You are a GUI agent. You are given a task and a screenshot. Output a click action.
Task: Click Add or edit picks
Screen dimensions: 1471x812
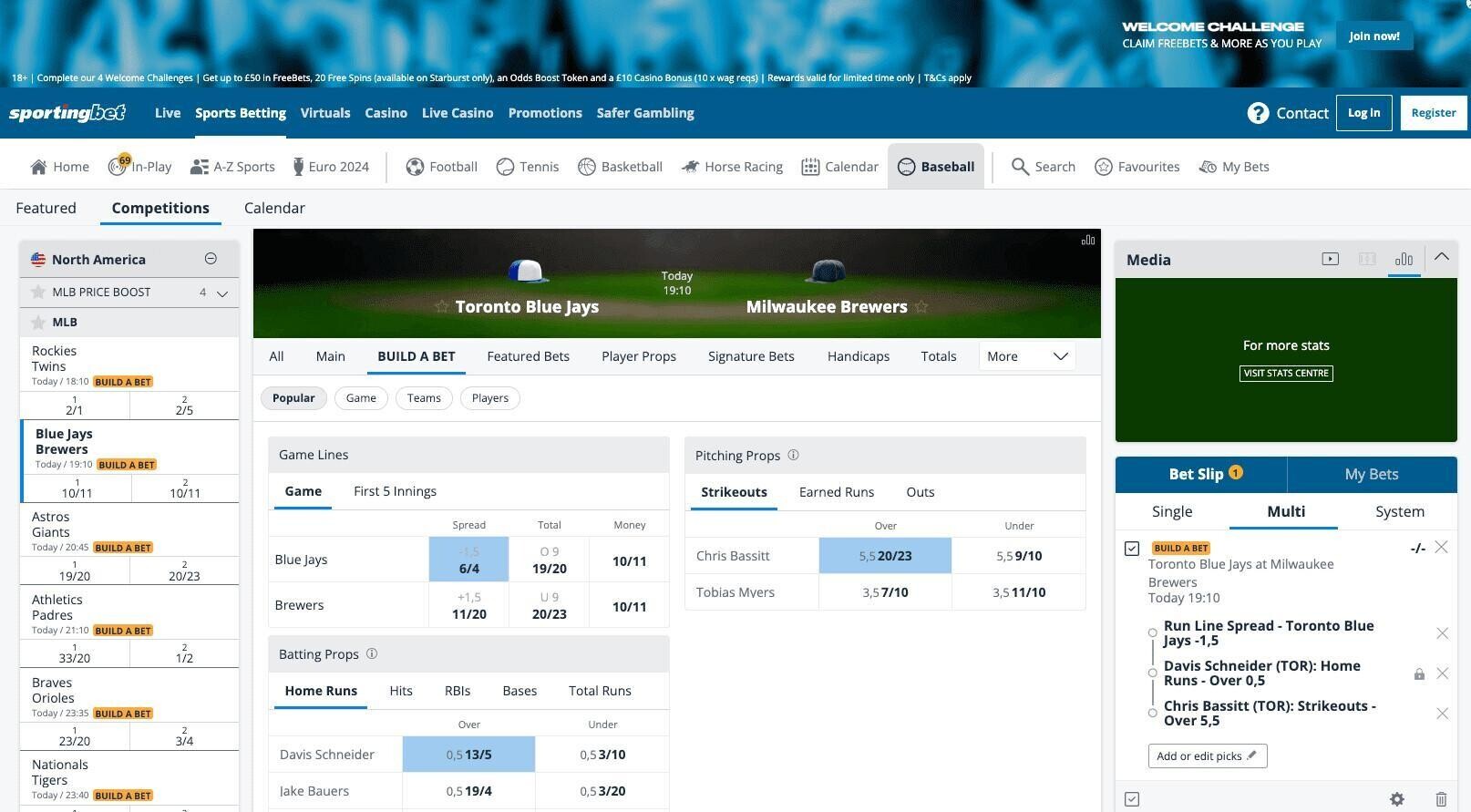[x=1208, y=756]
